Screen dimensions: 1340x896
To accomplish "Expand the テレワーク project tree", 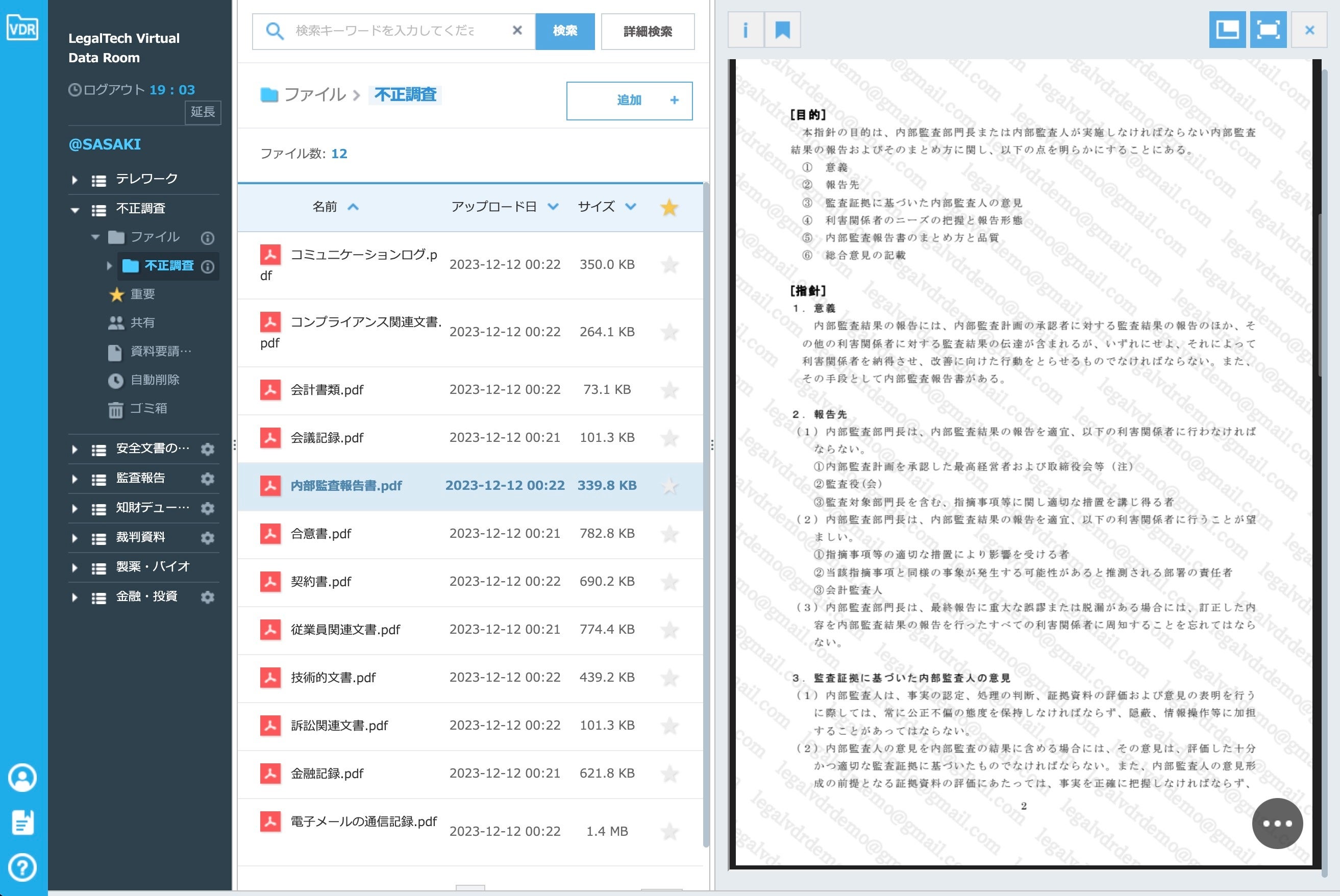I will click(75, 180).
